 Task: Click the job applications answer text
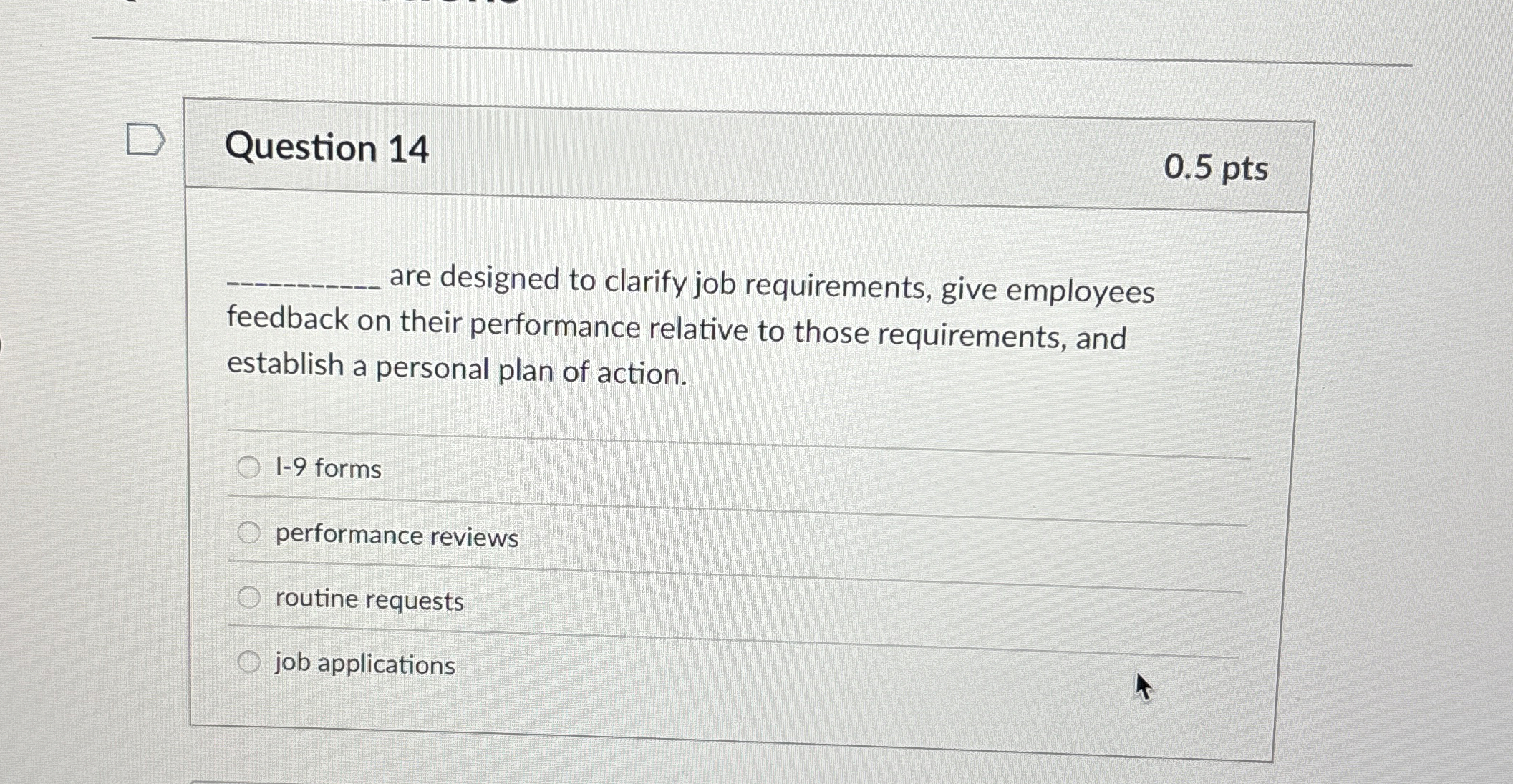[364, 665]
